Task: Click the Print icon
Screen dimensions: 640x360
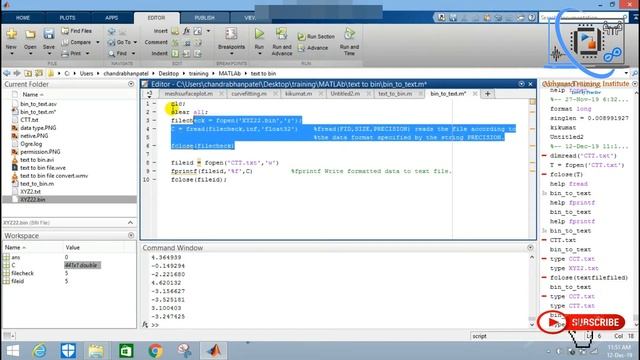Action: 65,53
